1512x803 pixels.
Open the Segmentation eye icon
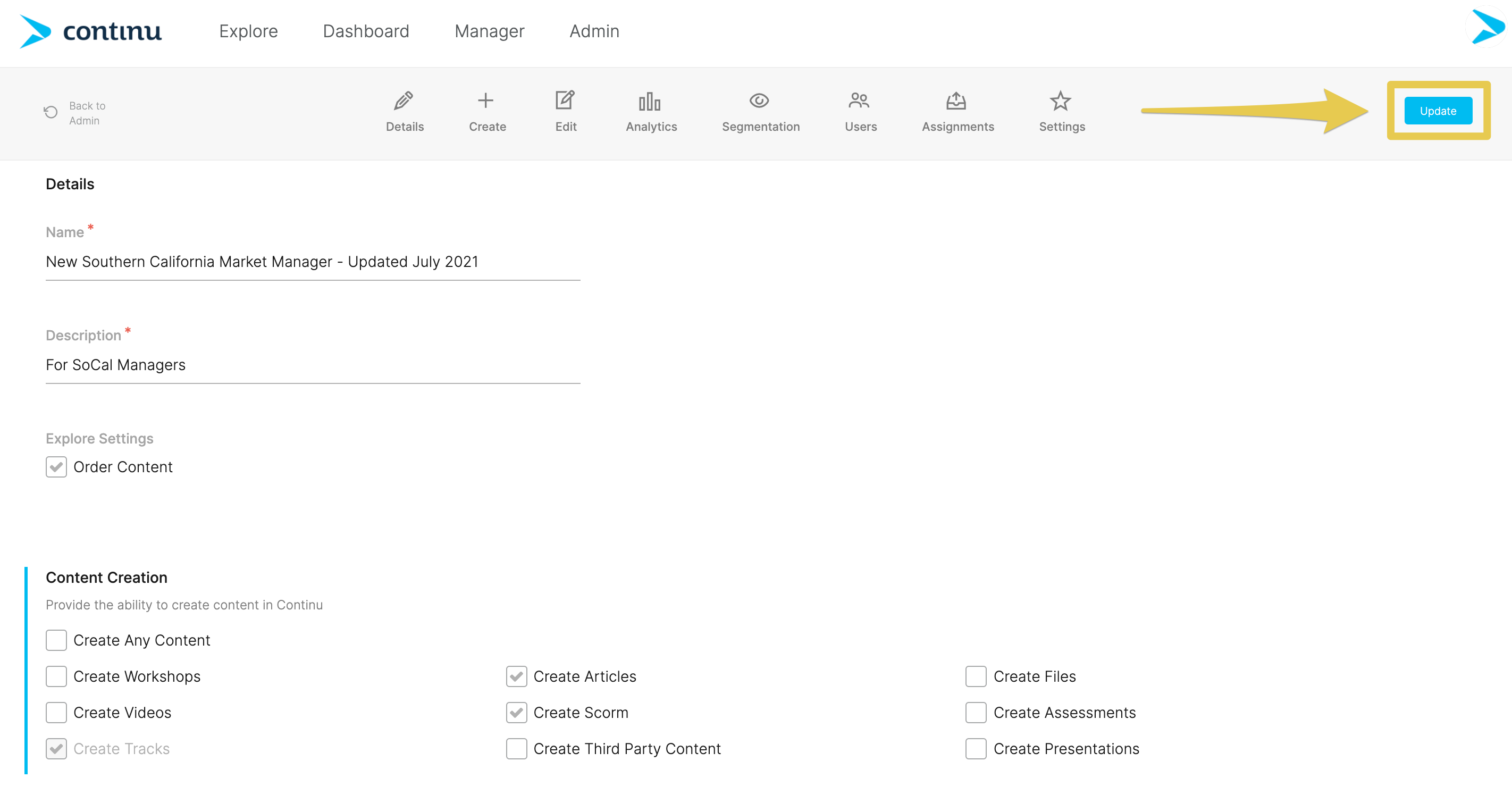pyautogui.click(x=759, y=101)
